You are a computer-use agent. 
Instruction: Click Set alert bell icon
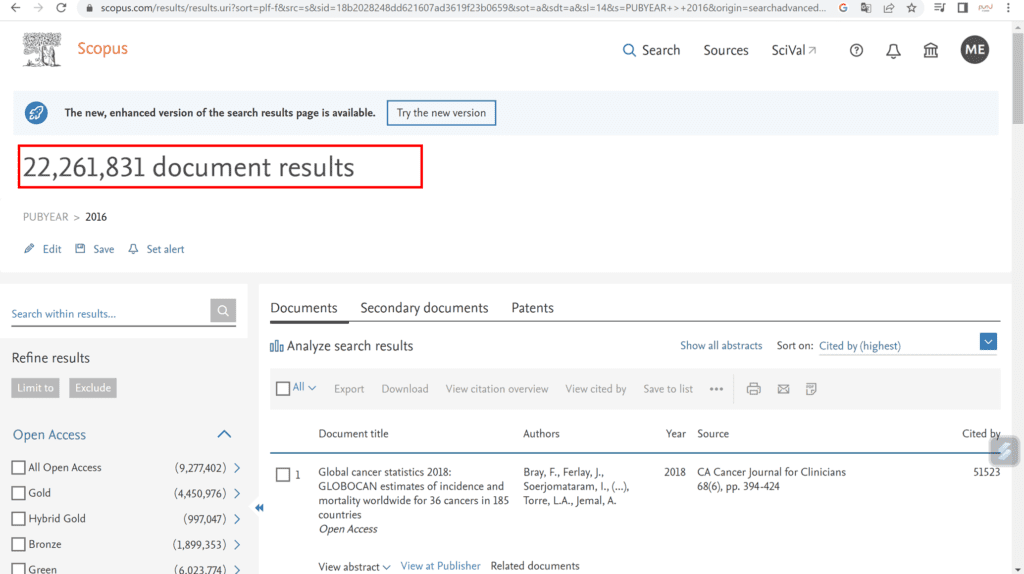tap(133, 249)
